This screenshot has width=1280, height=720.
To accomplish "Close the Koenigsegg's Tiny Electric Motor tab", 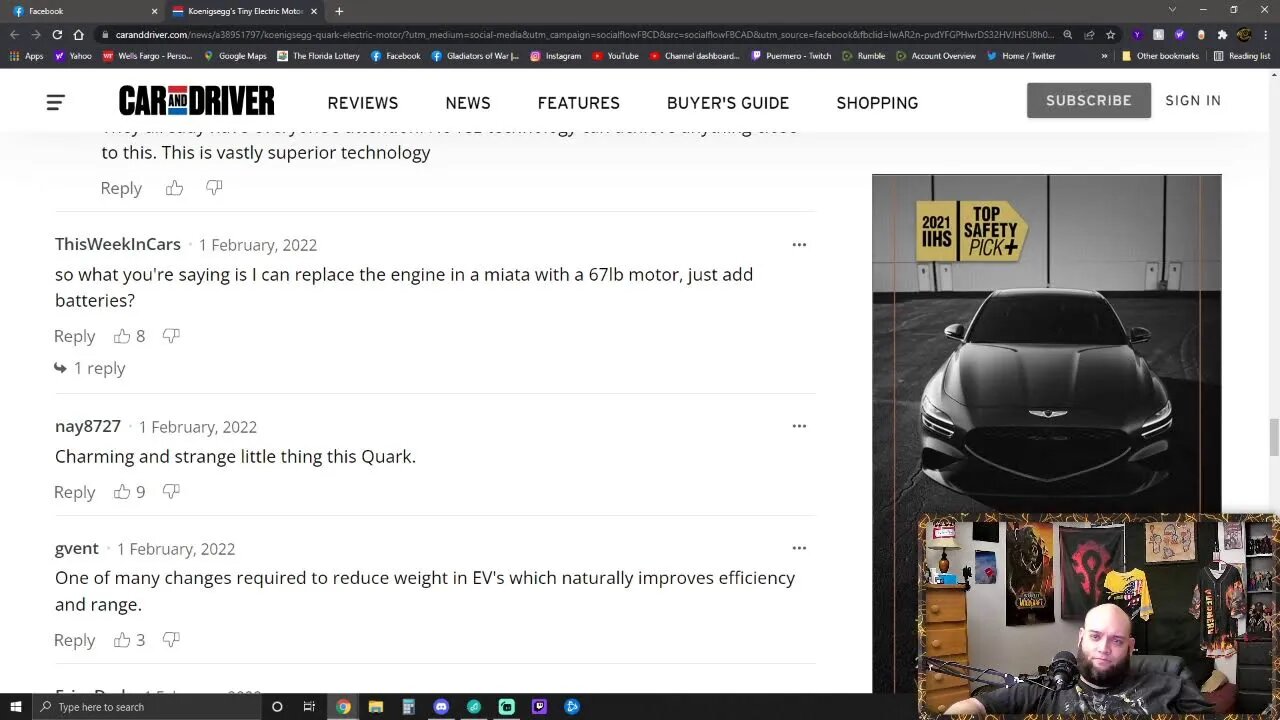I will pos(314,11).
